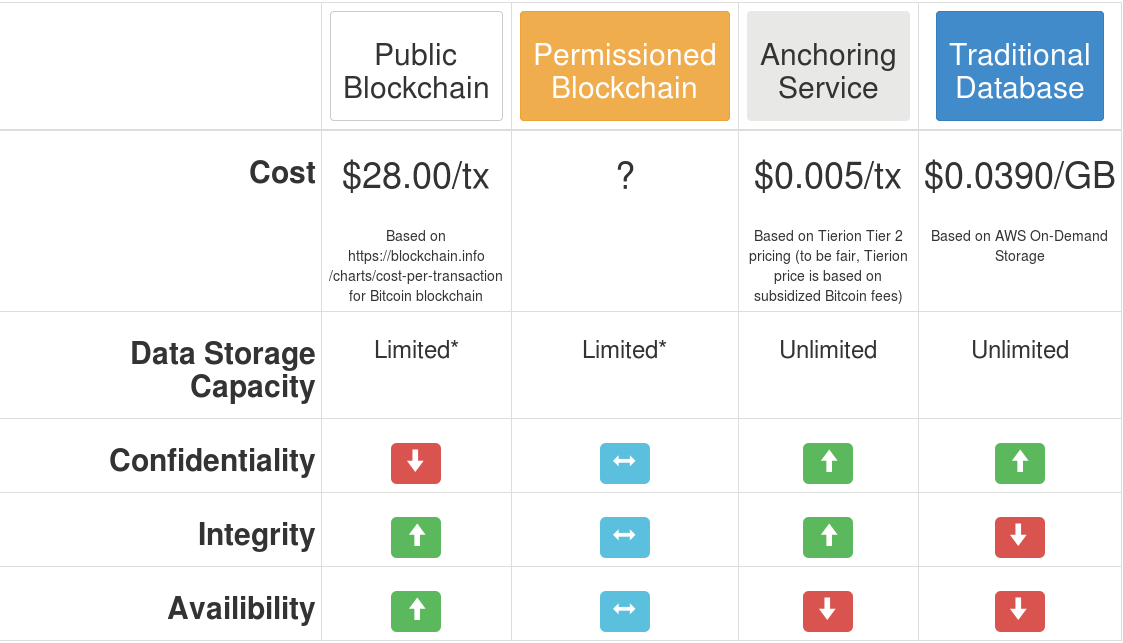Click red down arrow for Traditional Database Integrity
Viewport: 1123px width, 643px height.
click(1020, 537)
